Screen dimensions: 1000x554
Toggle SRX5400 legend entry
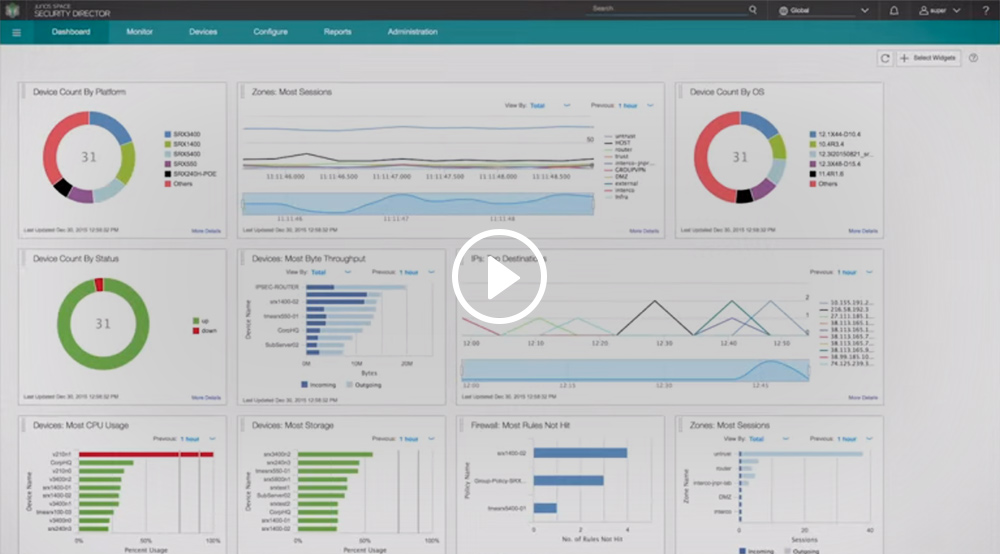coord(182,154)
